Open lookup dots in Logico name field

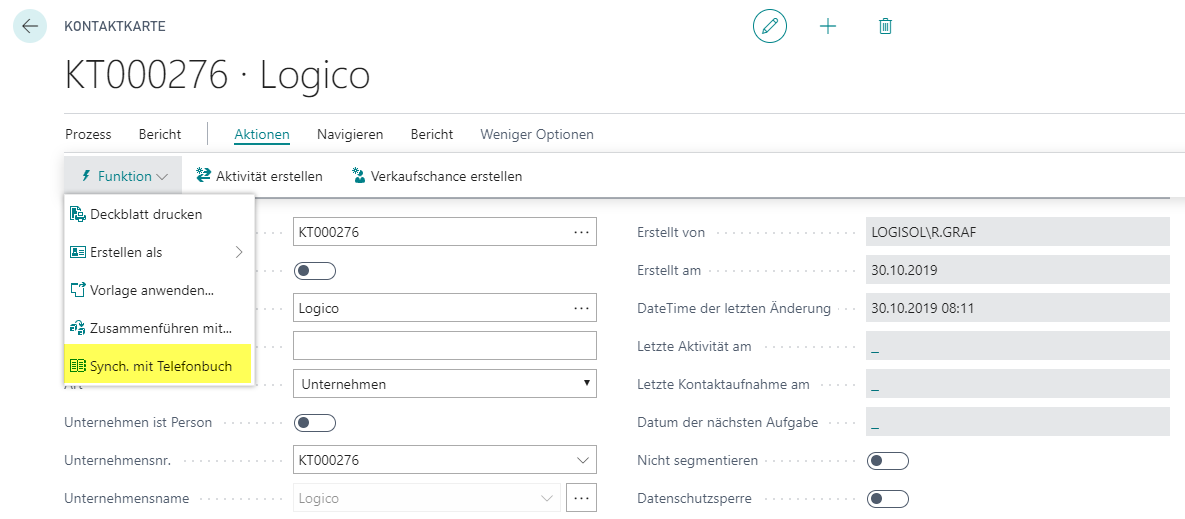point(581,308)
